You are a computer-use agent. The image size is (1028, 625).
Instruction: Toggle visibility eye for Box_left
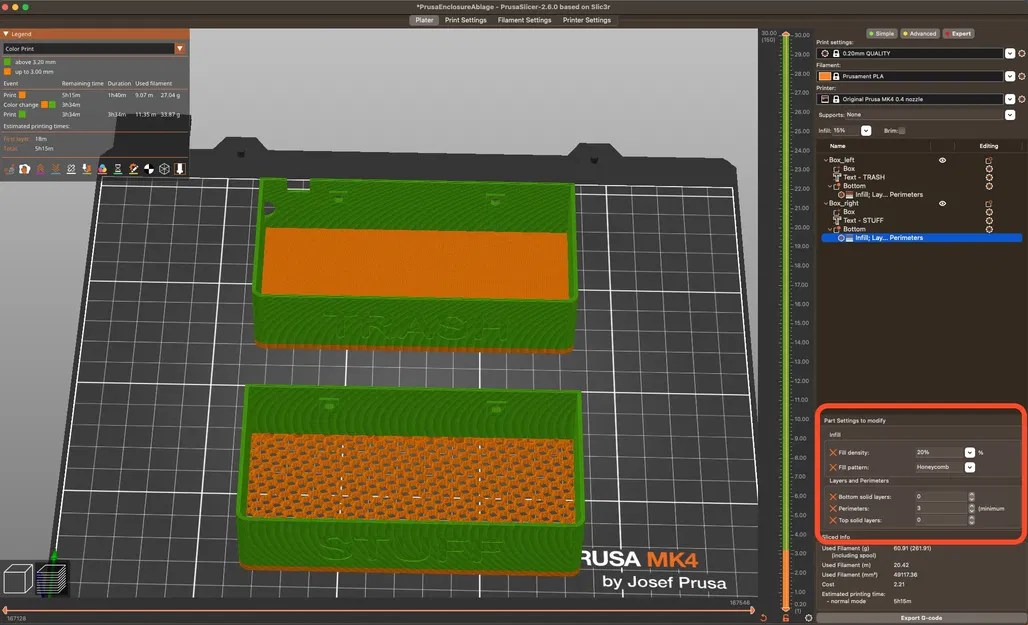[942, 160]
